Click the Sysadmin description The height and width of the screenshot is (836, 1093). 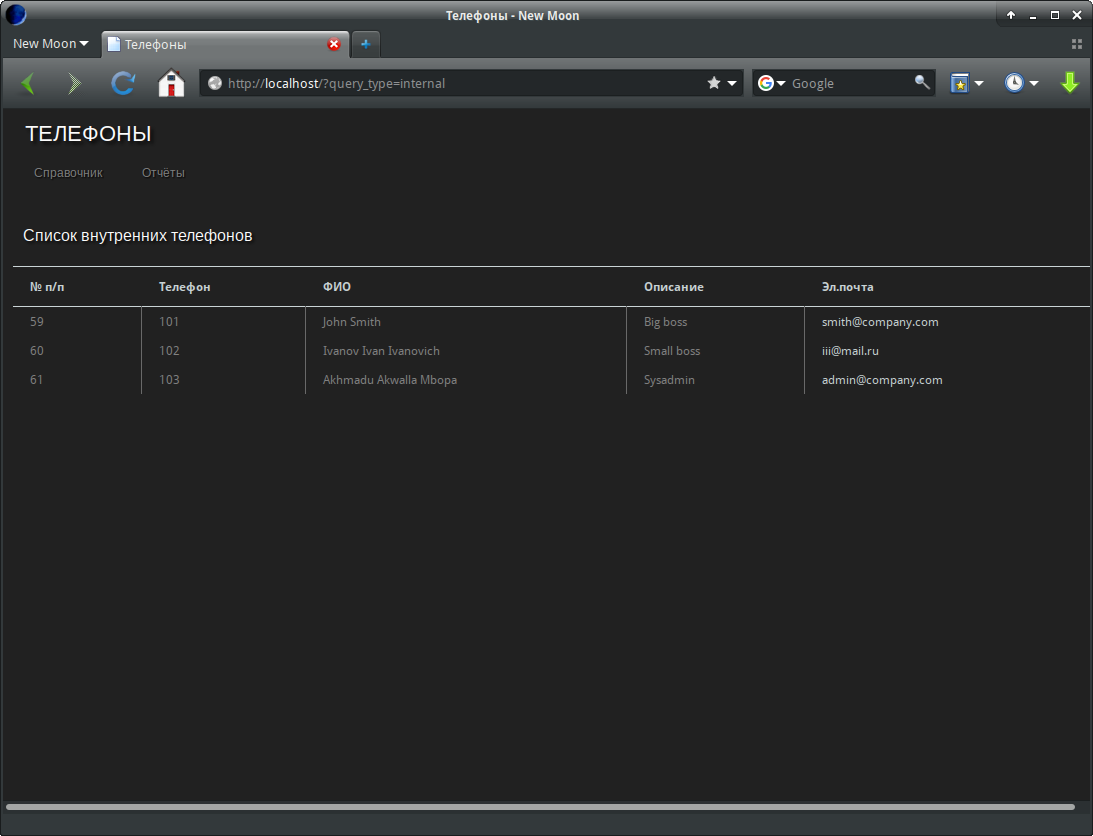(668, 380)
